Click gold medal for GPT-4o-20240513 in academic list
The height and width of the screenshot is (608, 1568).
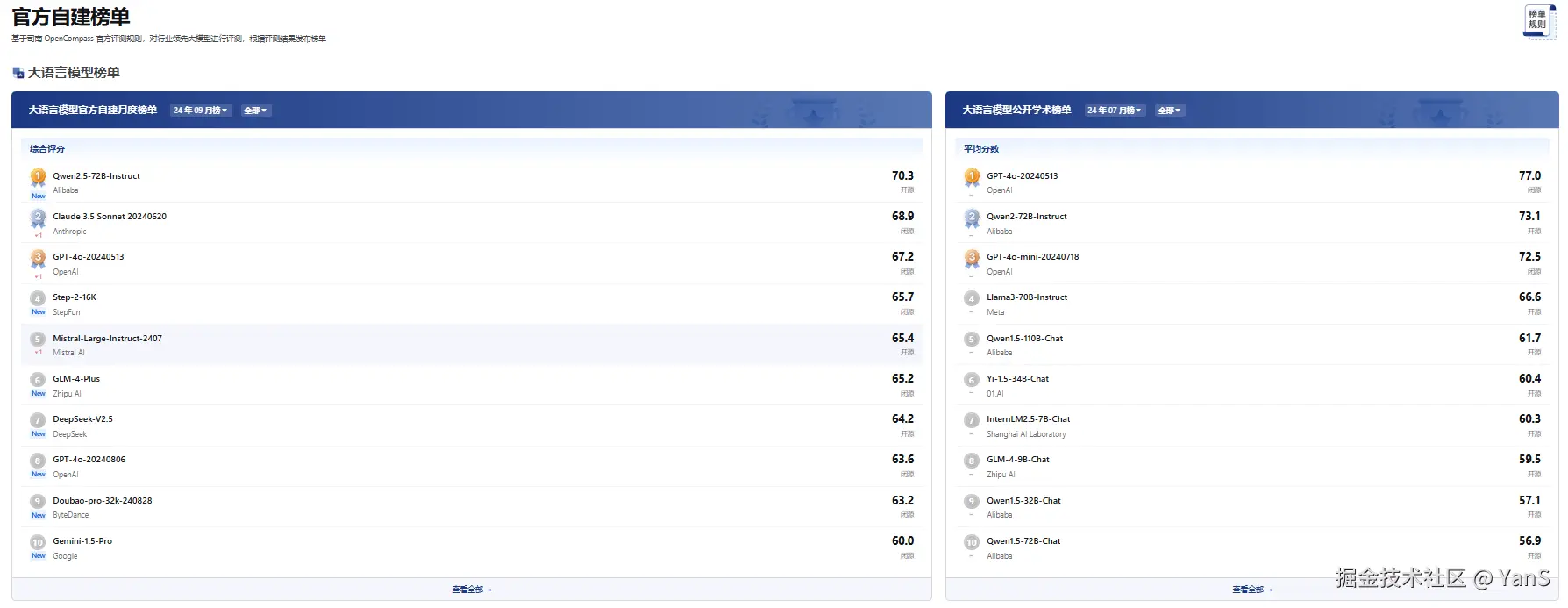972,177
